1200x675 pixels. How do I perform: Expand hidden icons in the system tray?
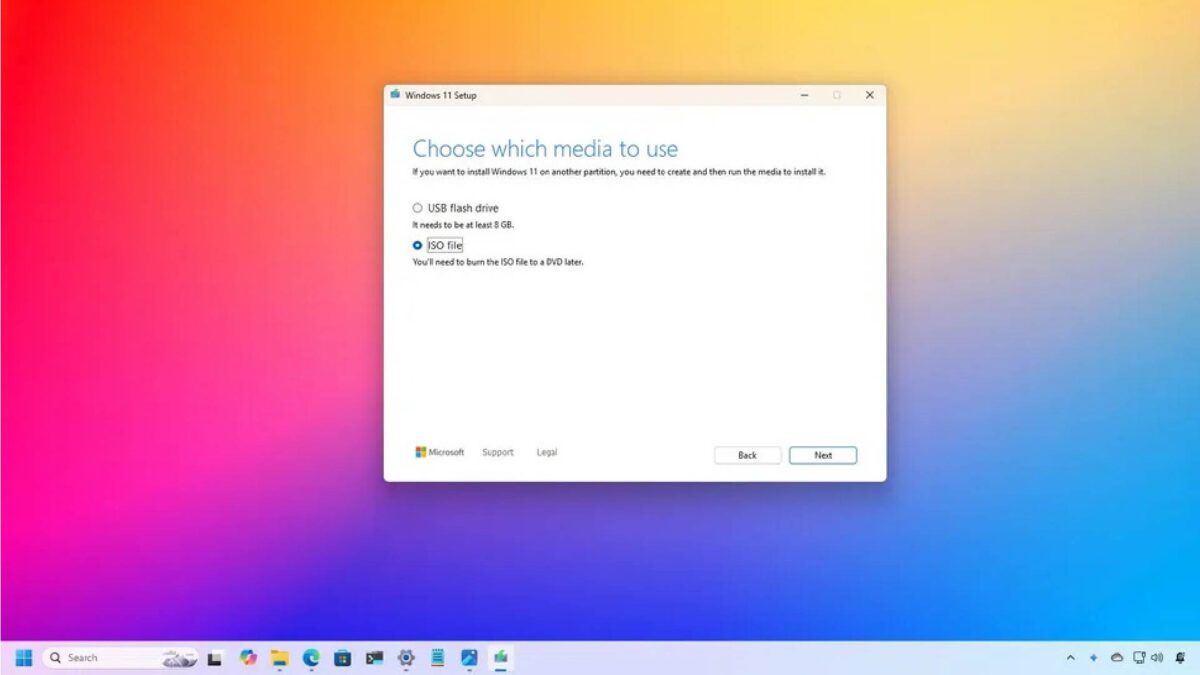point(1071,658)
